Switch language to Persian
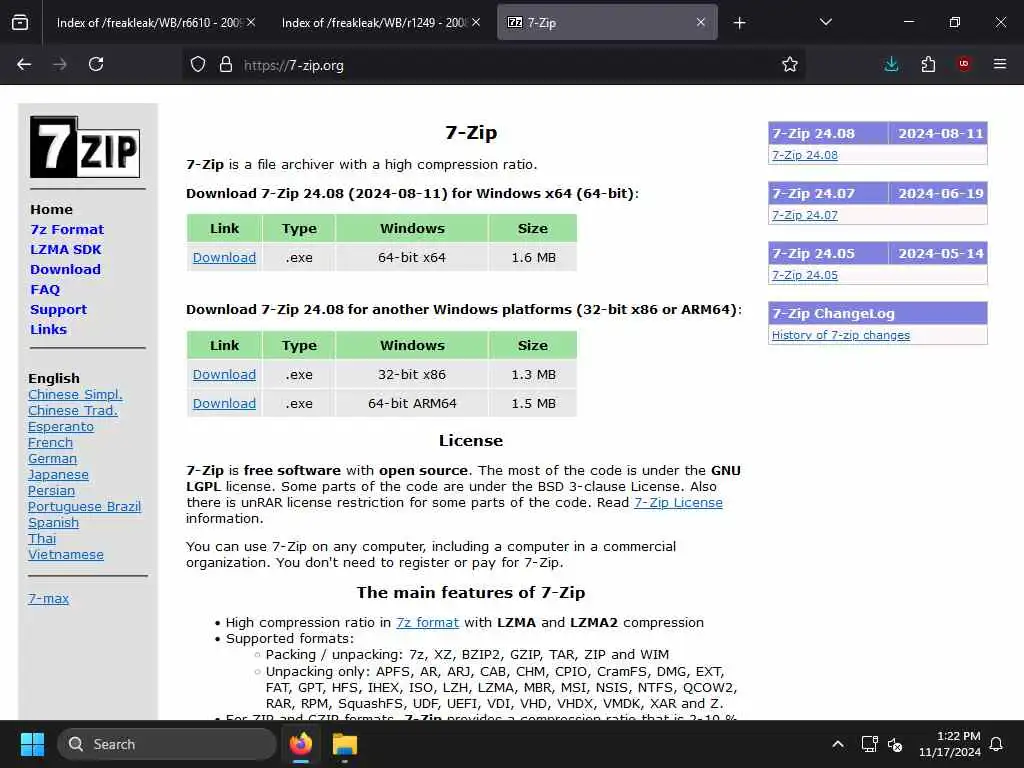Image resolution: width=1024 pixels, height=768 pixels. tap(52, 490)
